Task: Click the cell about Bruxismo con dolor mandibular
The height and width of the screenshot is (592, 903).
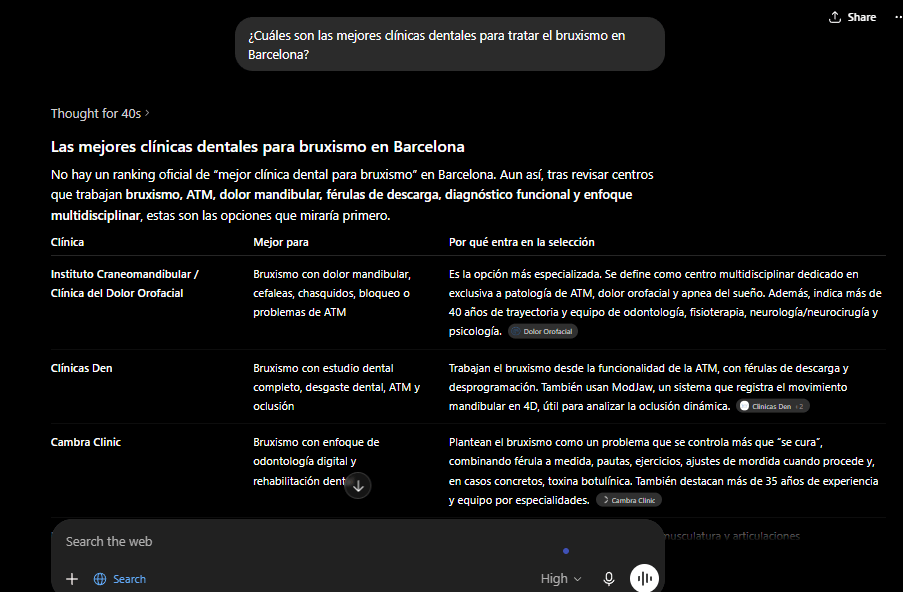Action: [332, 293]
